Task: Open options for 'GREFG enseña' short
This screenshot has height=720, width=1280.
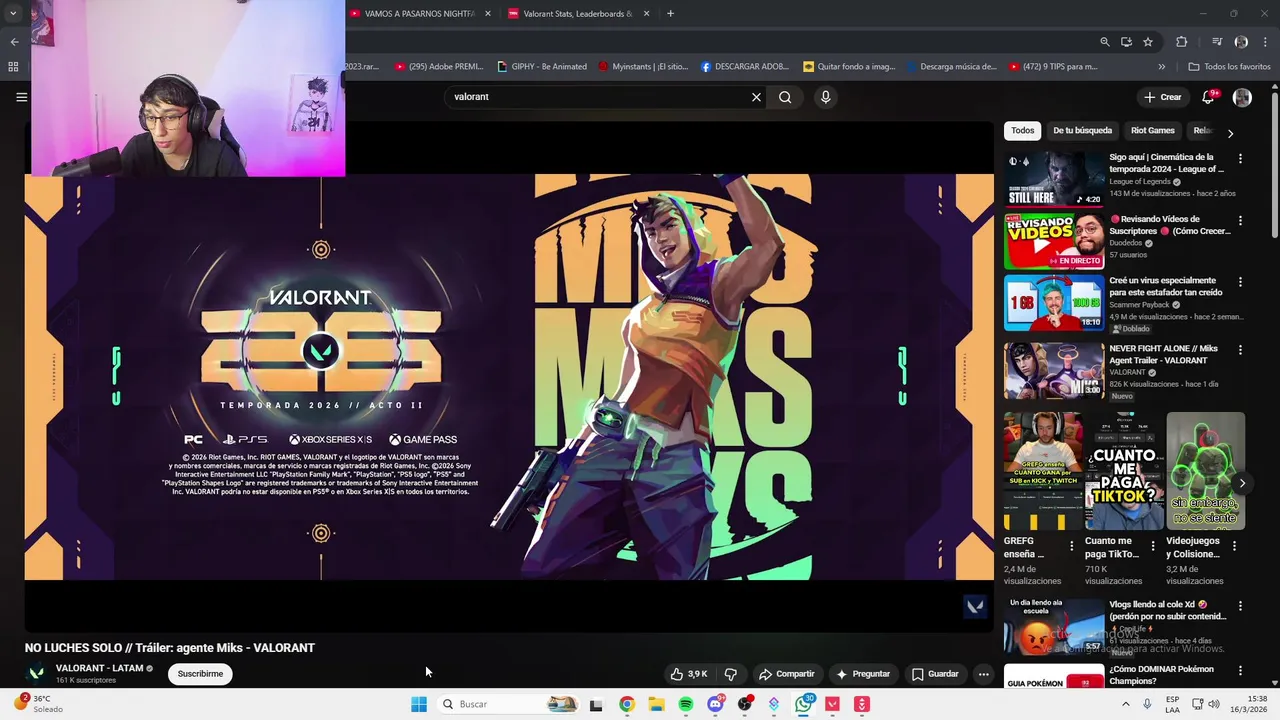Action: click(1072, 546)
